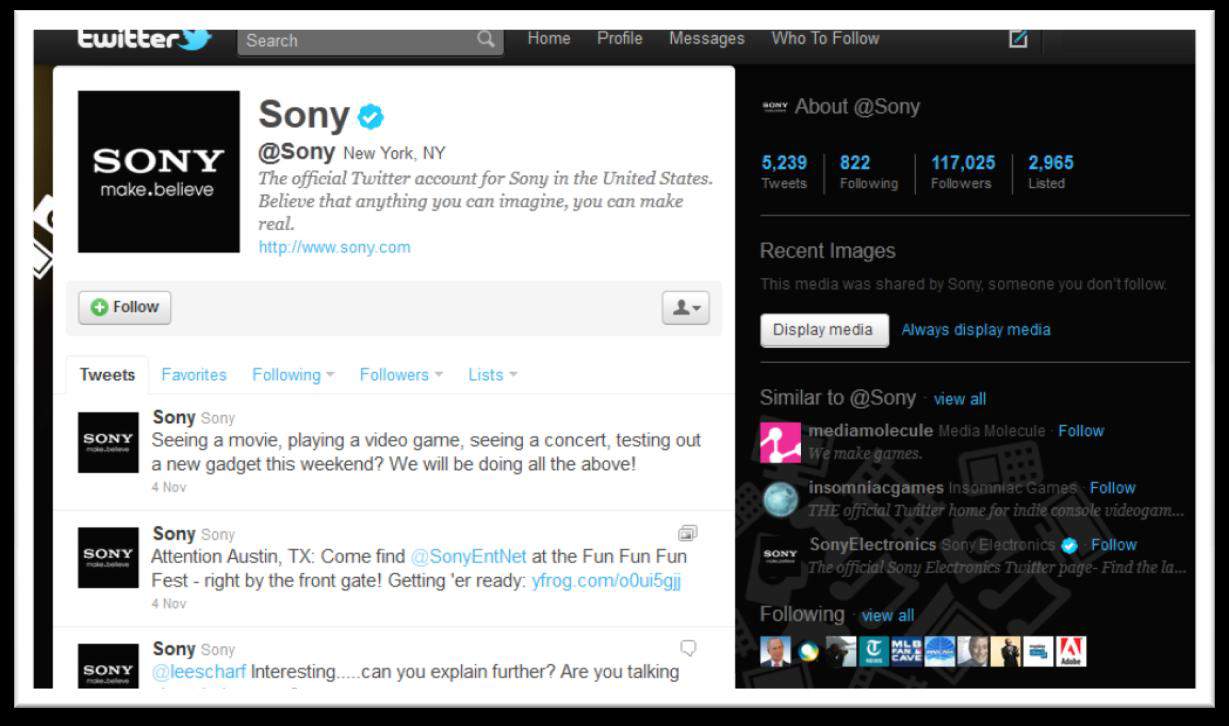1229x726 pixels.
Task: Click the mediamolecule pink avatar
Action: (x=780, y=442)
